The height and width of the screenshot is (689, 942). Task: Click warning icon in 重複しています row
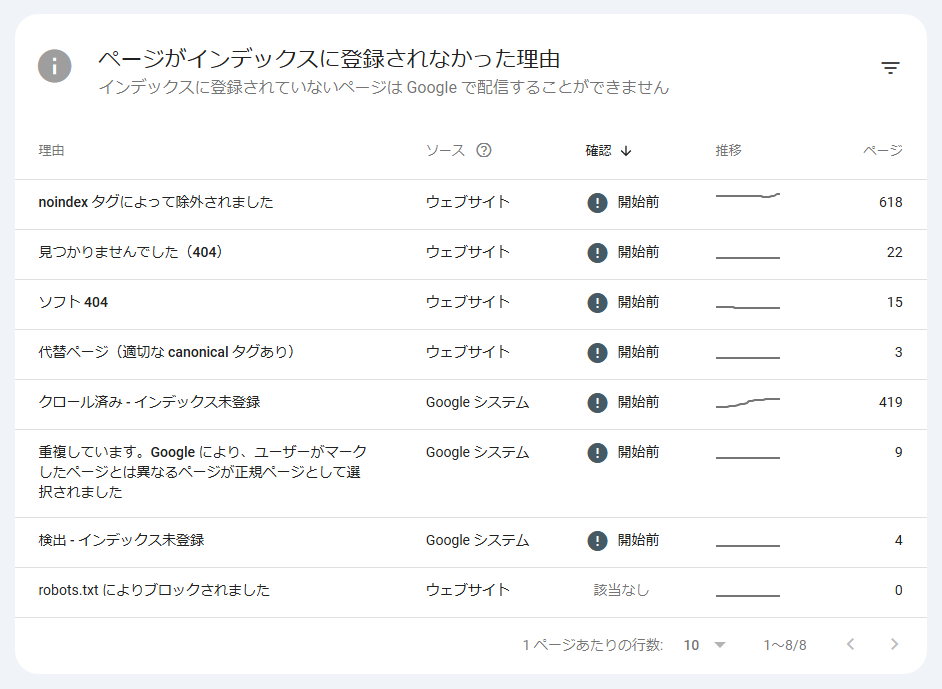[597, 452]
